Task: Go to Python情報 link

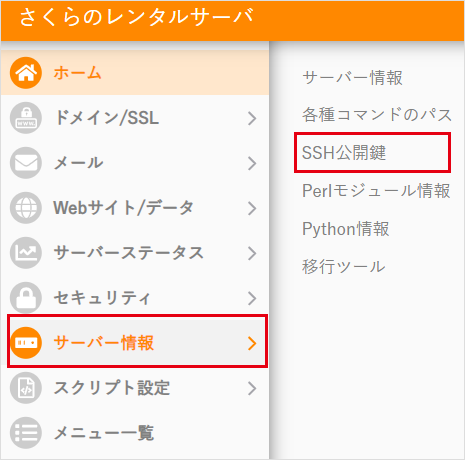Action: pos(346,229)
